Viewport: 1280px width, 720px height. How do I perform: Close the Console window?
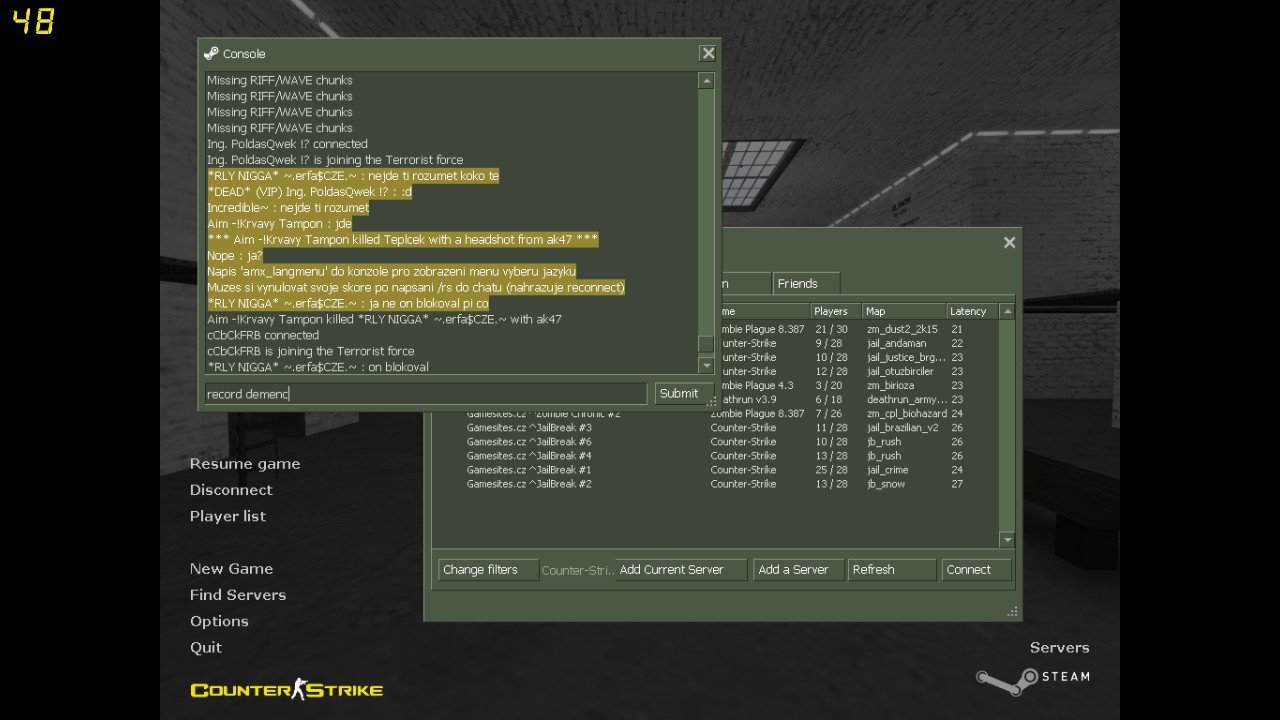(x=708, y=53)
